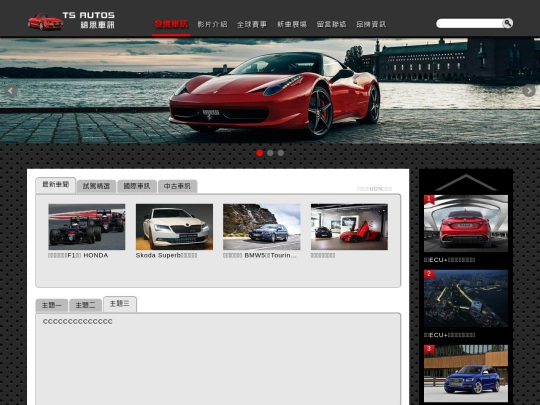Open sidebar rank 1 red Alfa thumbnail

coord(466,224)
